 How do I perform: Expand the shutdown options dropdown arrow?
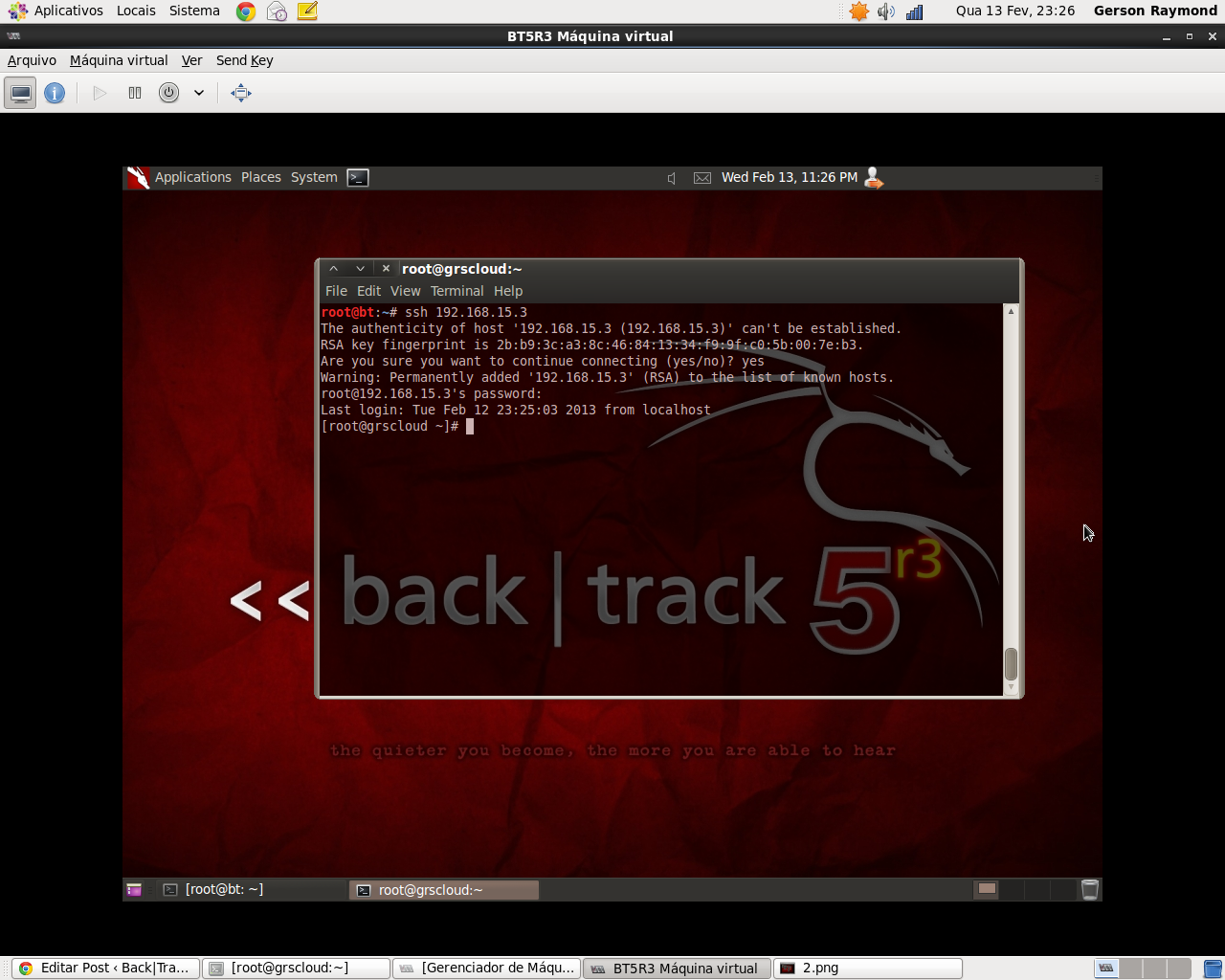199,93
